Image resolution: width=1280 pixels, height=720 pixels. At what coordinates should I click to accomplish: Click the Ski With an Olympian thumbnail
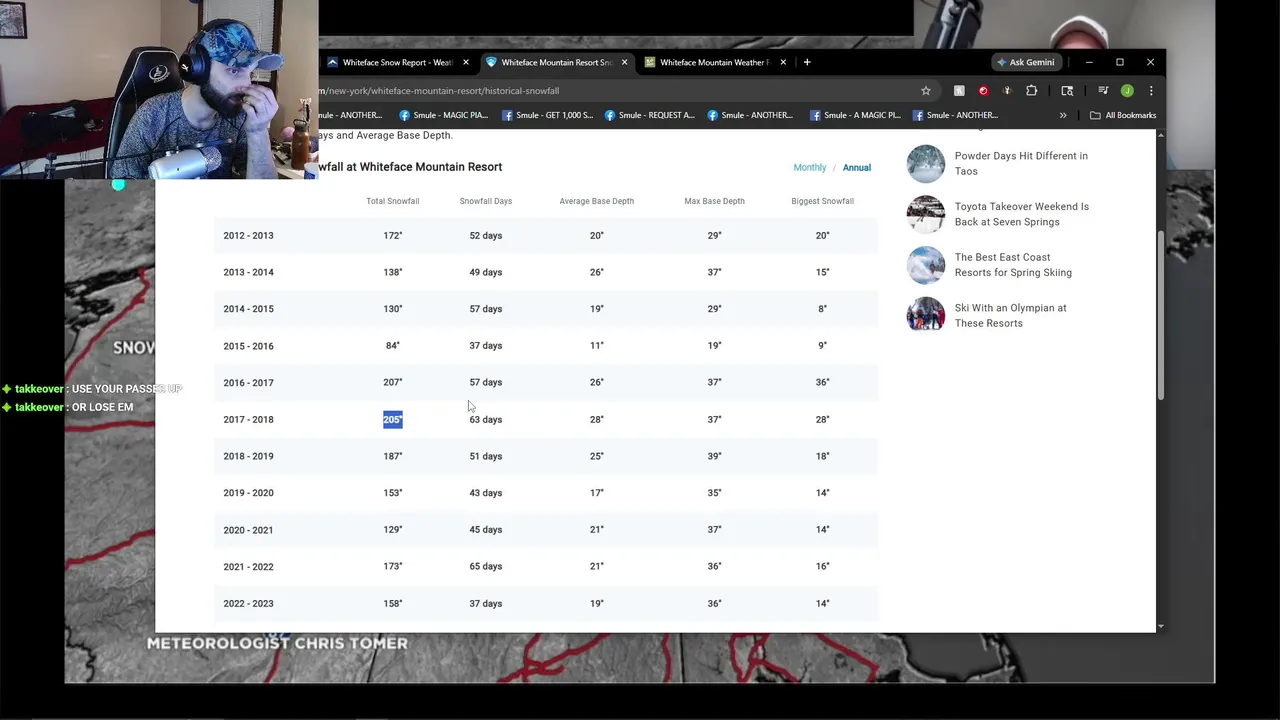click(926, 315)
